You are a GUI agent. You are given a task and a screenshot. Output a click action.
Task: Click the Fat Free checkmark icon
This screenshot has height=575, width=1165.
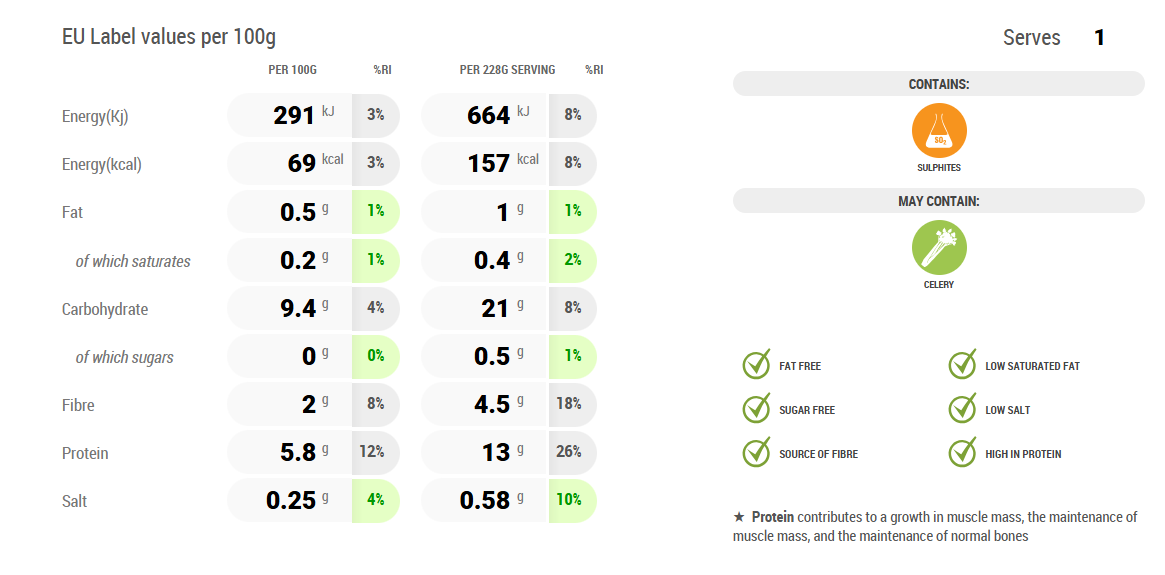(x=757, y=365)
